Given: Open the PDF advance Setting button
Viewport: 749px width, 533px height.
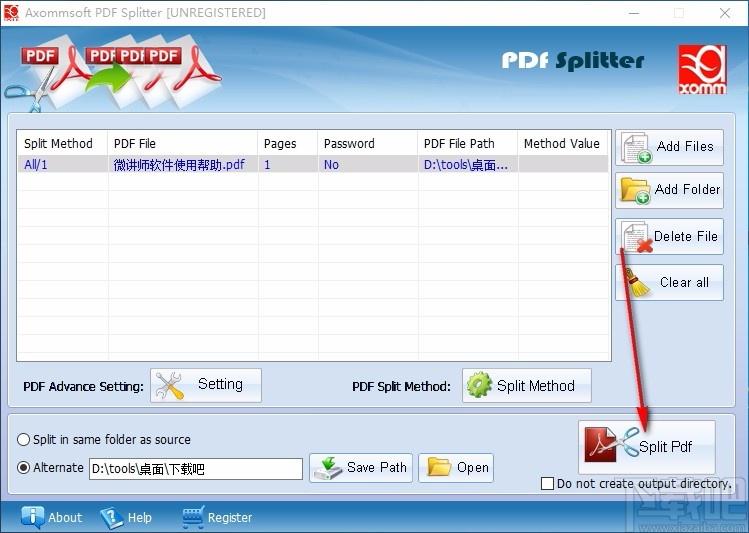Looking at the screenshot, I should pyautogui.click(x=206, y=385).
